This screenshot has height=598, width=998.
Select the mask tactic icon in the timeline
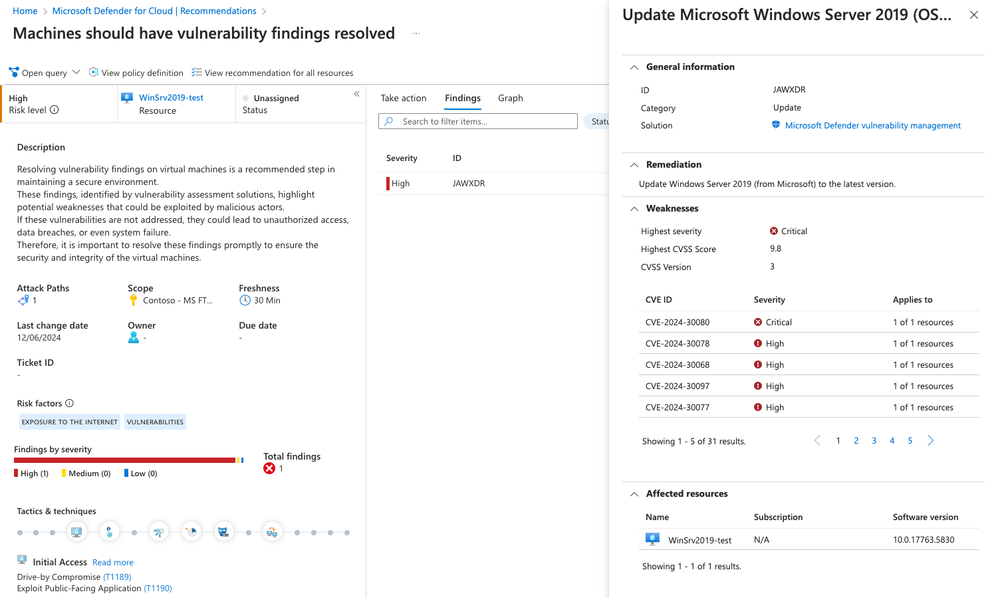pos(223,532)
